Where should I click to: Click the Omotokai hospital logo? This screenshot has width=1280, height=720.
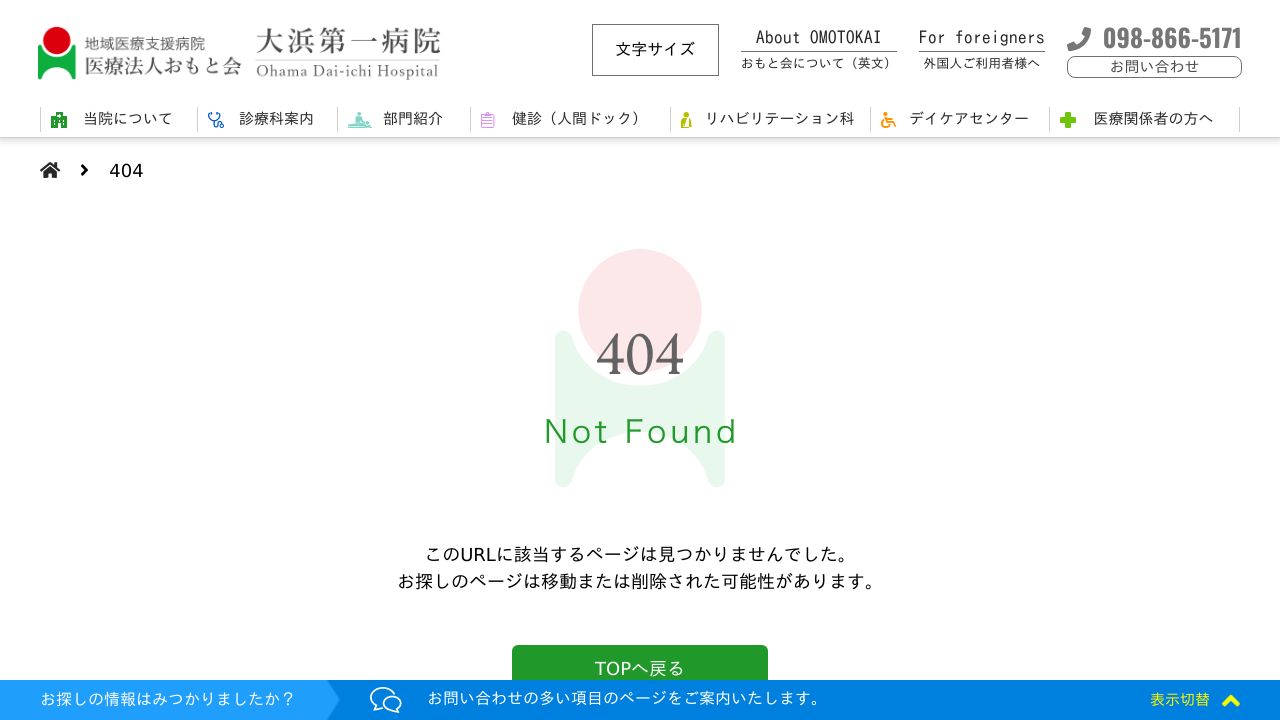tap(238, 53)
